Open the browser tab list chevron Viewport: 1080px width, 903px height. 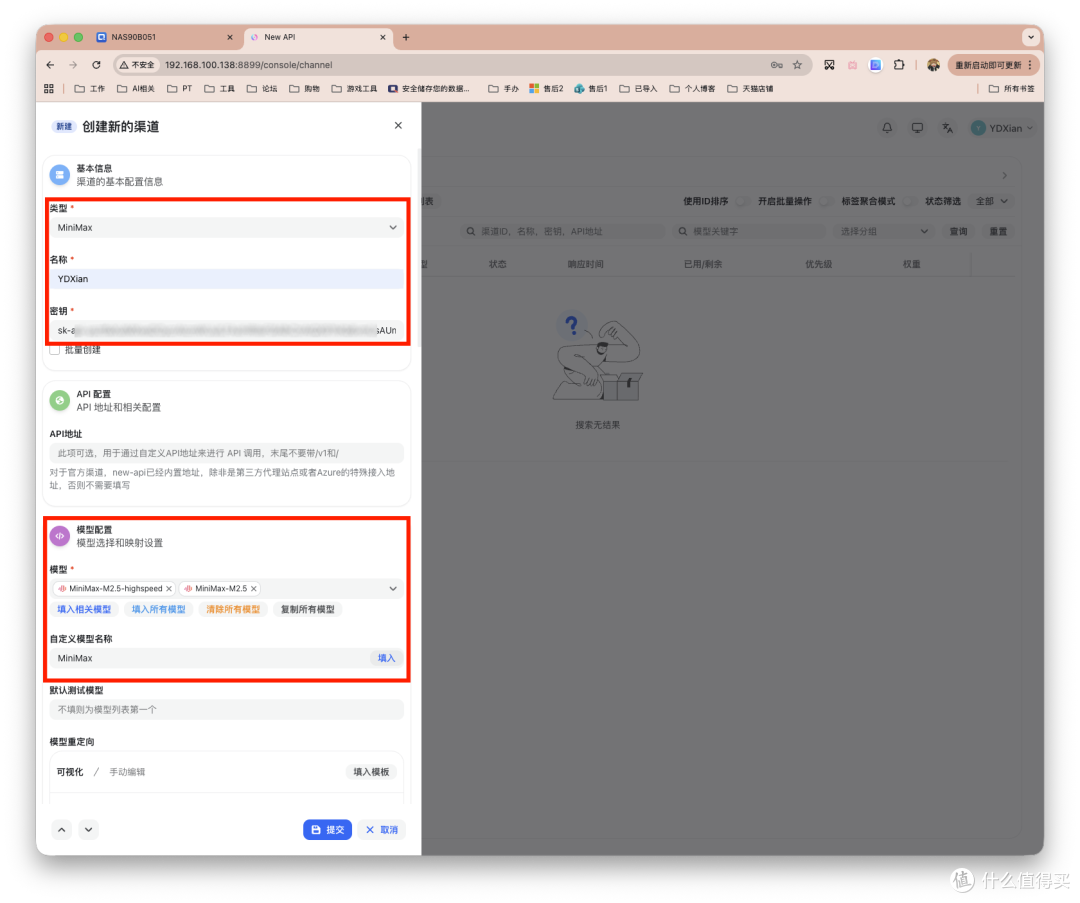1030,37
